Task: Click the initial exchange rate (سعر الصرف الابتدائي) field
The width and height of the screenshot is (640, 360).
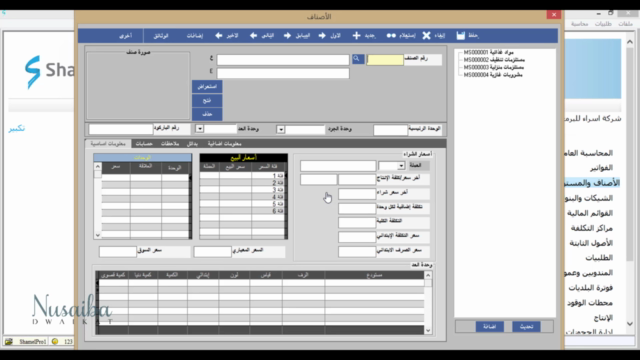Action: [x=357, y=251]
